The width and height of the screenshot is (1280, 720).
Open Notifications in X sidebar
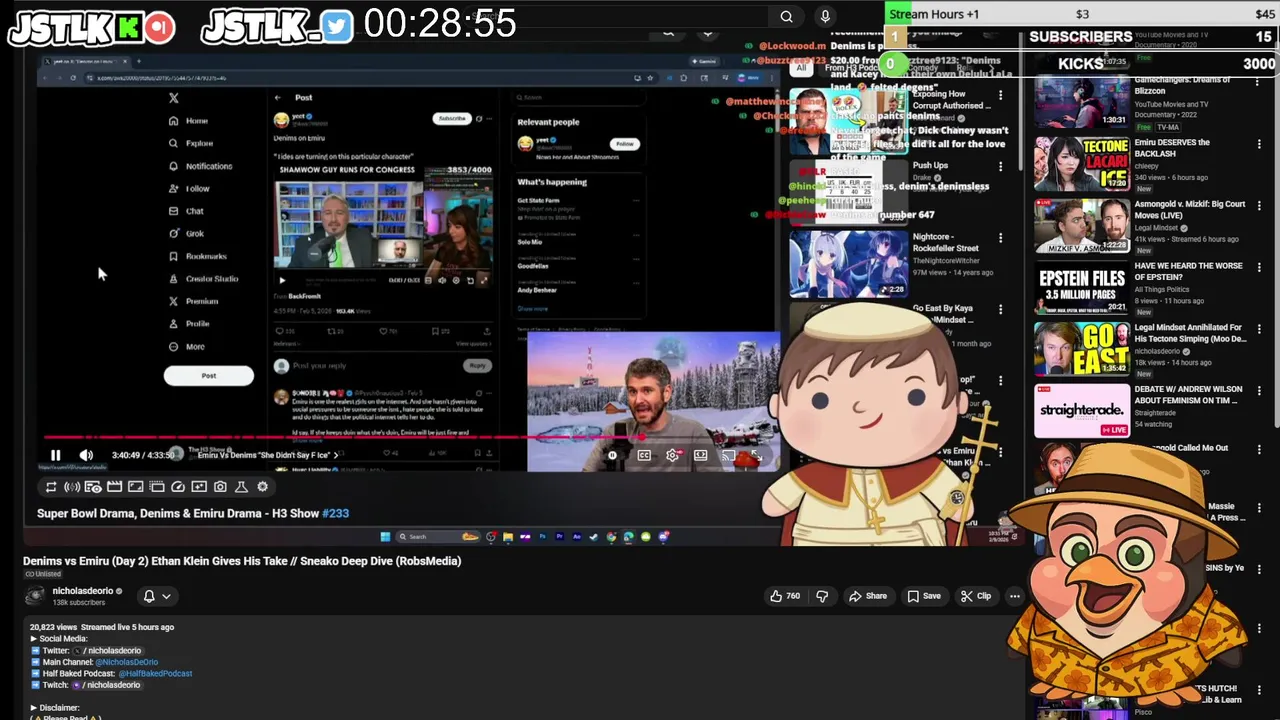(200, 166)
